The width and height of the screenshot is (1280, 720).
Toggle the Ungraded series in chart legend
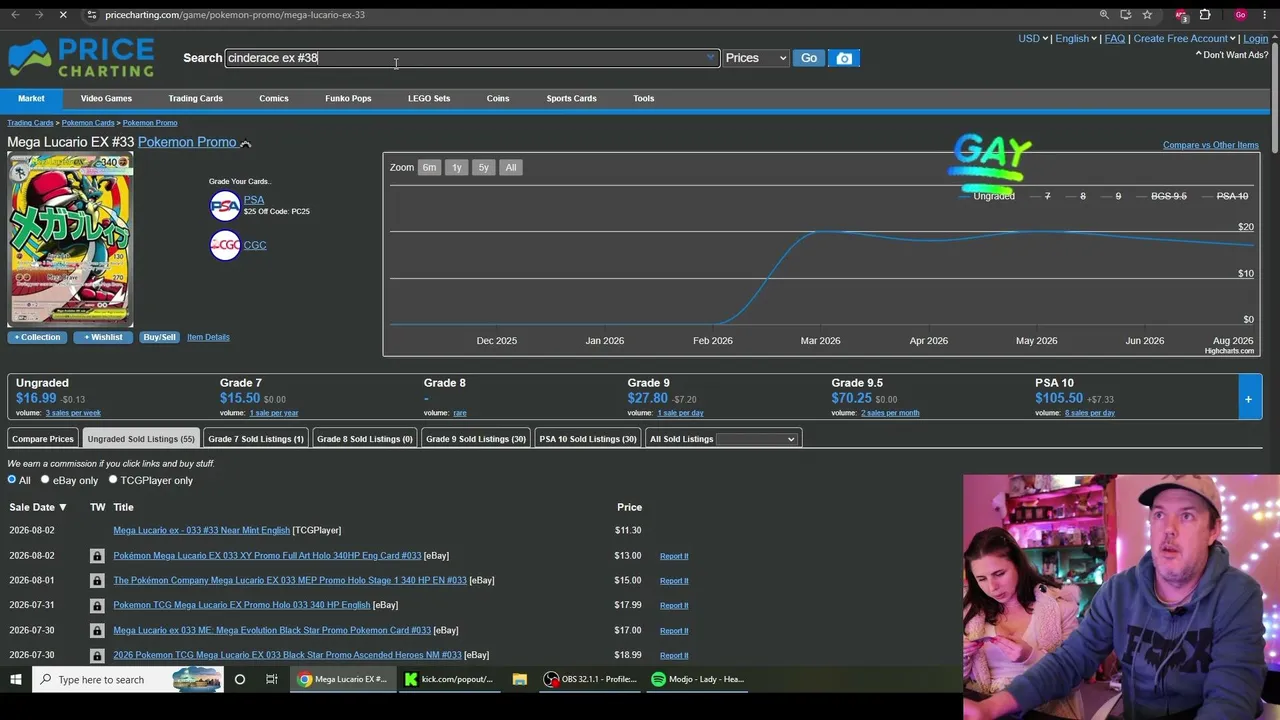point(986,196)
